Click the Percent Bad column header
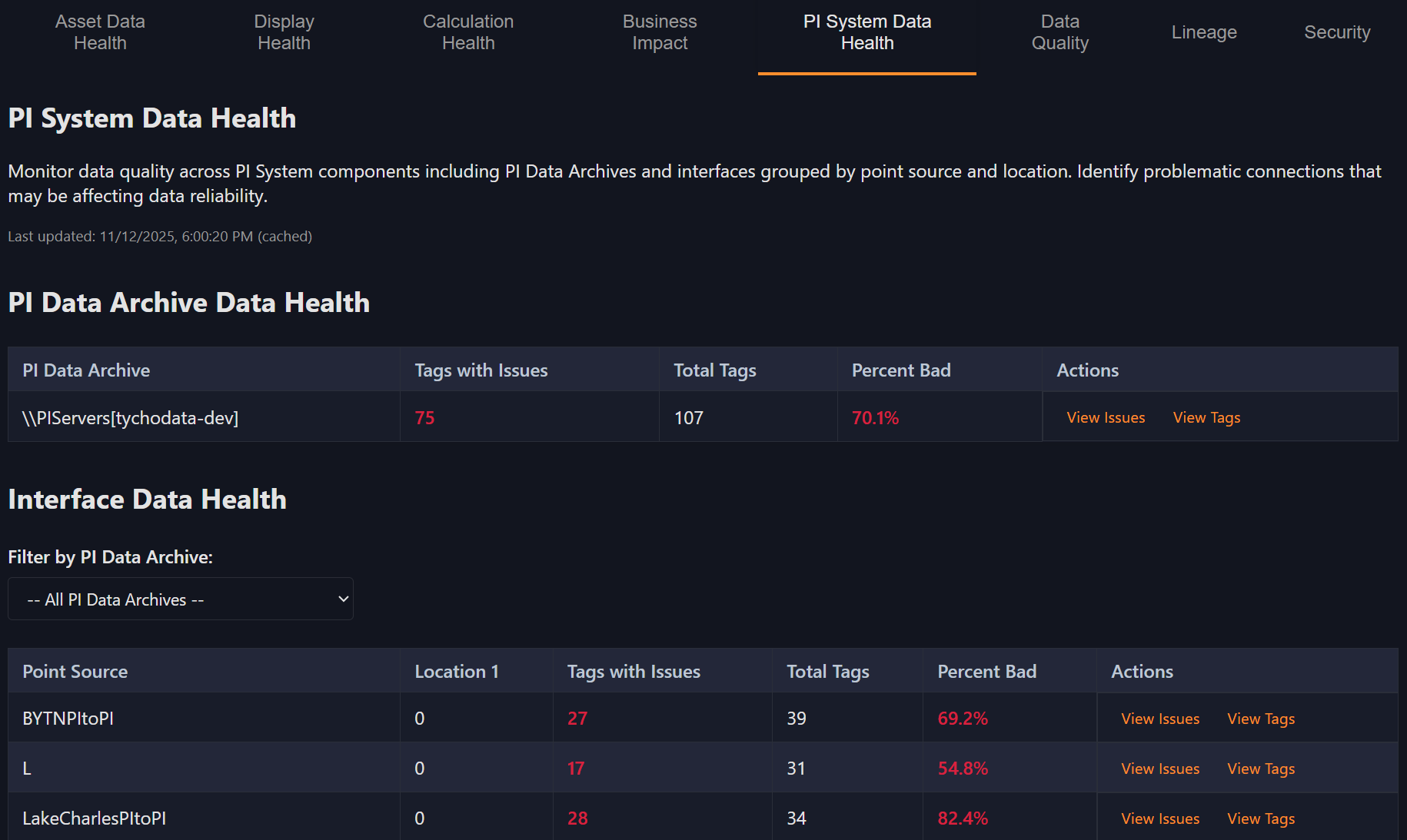The image size is (1407, 840). [901, 370]
